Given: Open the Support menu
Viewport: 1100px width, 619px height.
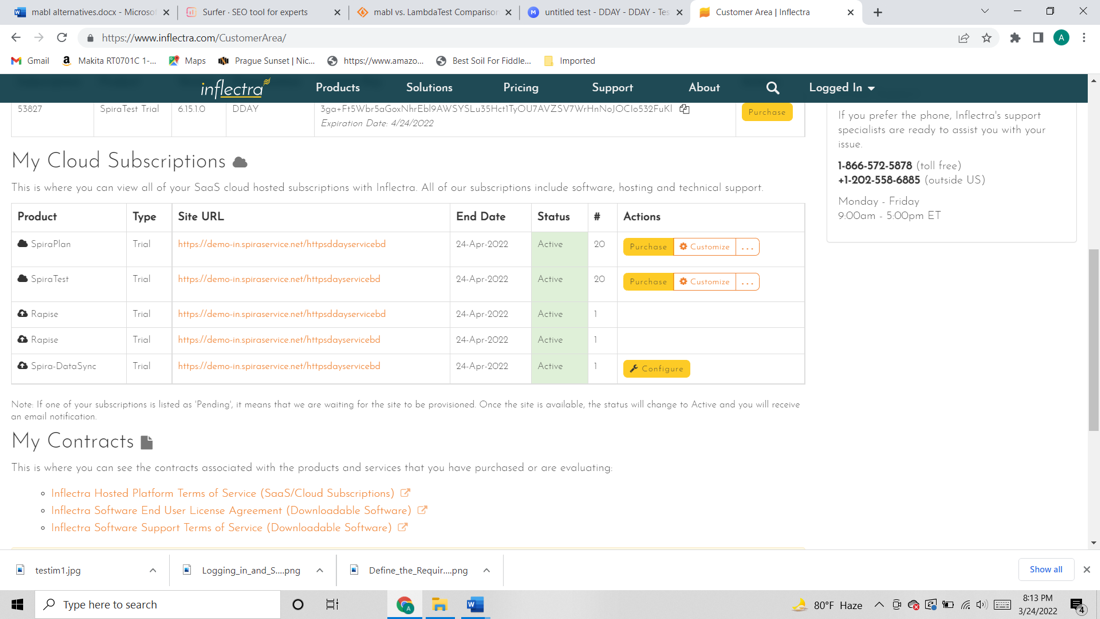Looking at the screenshot, I should coord(612,88).
